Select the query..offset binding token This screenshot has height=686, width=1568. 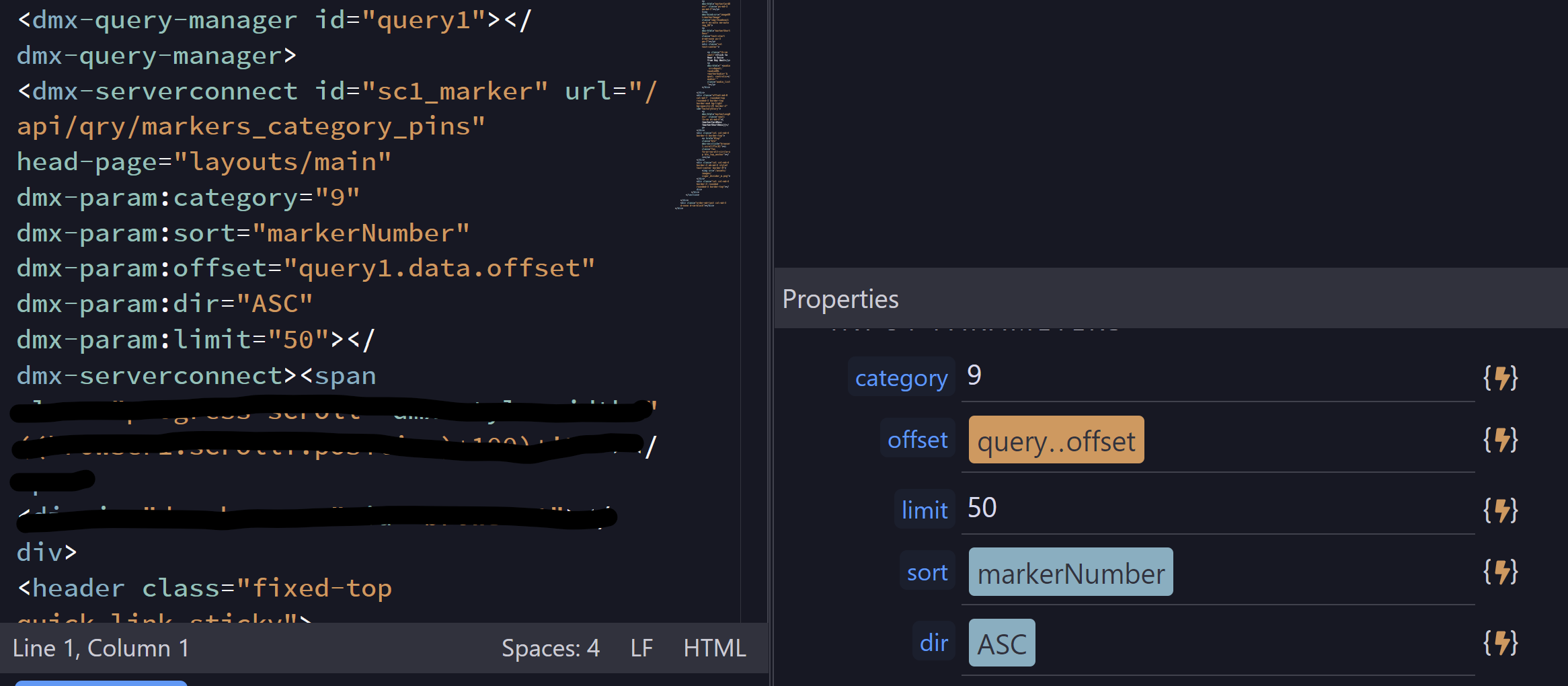[1055, 440]
